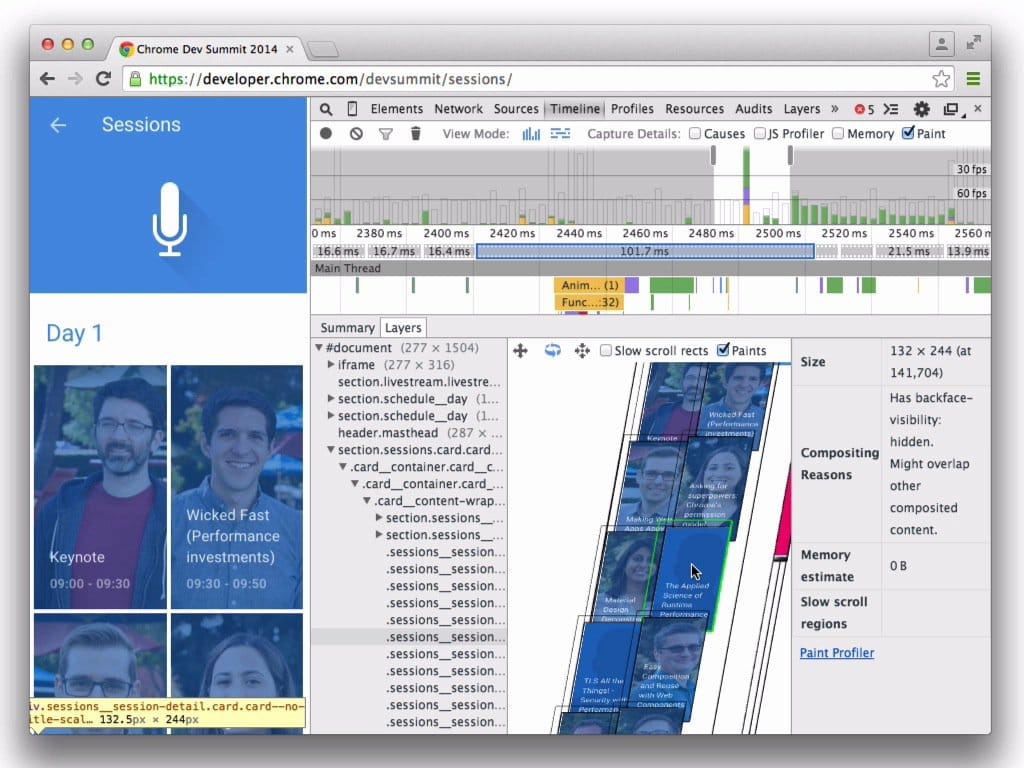Select the pan mode icon in Layers panel
The height and width of the screenshot is (768, 1024).
click(520, 351)
